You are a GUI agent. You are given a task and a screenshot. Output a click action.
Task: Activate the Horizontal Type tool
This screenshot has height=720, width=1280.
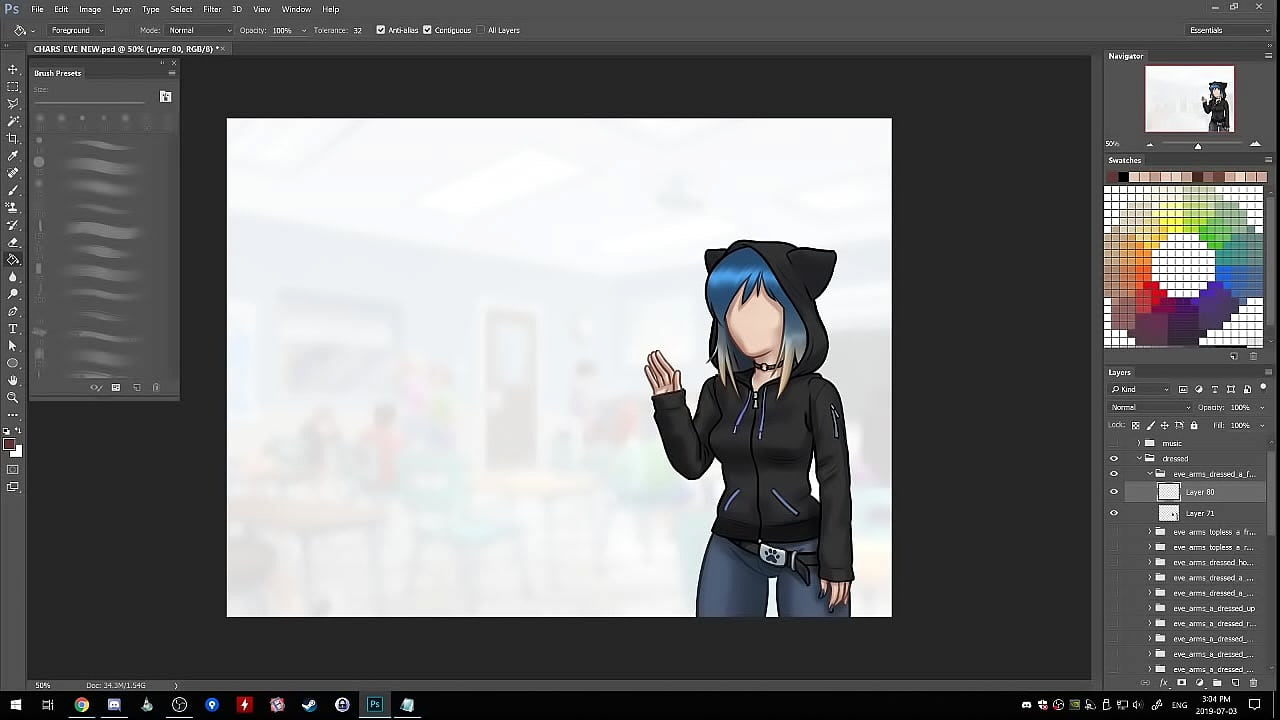point(13,328)
